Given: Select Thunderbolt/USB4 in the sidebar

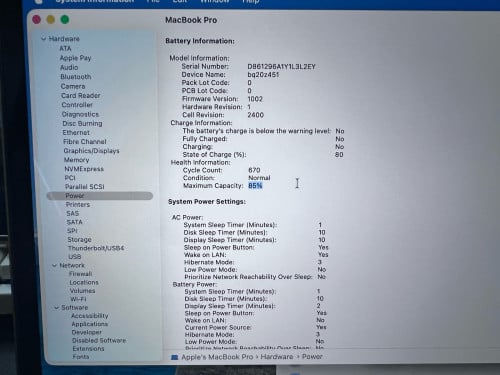Looking at the screenshot, I should (x=96, y=248).
